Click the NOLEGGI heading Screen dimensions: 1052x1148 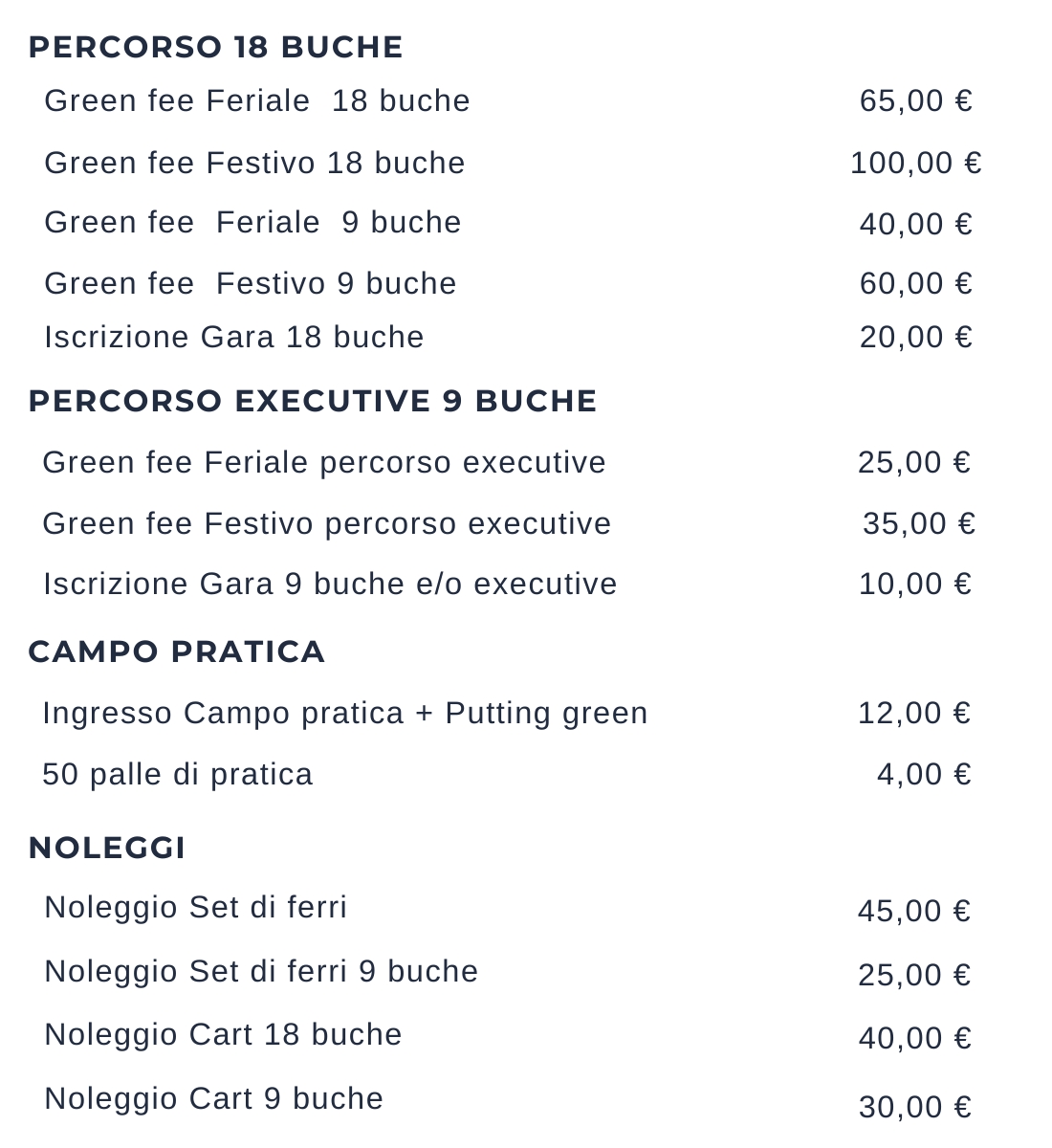coord(106,848)
